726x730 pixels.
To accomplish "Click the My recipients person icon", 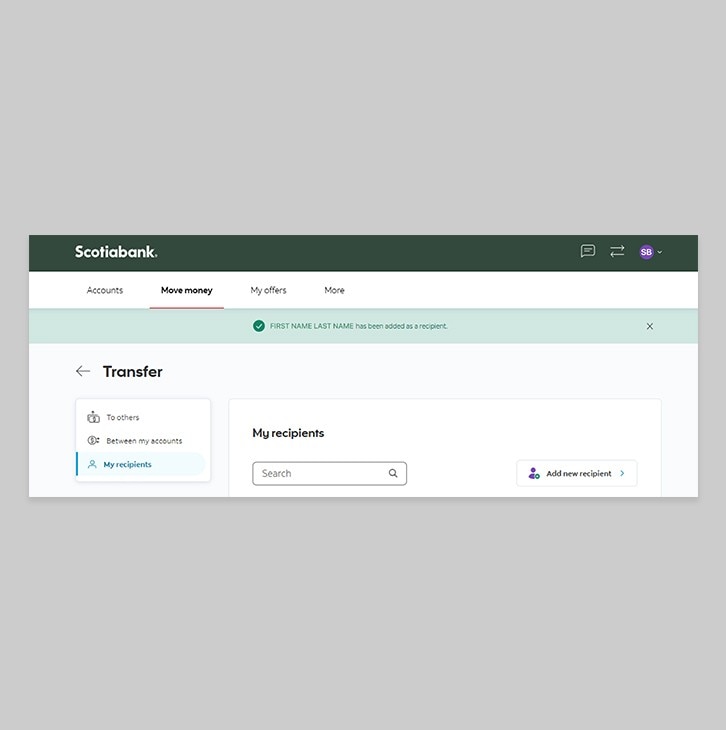I will pyautogui.click(x=92, y=464).
